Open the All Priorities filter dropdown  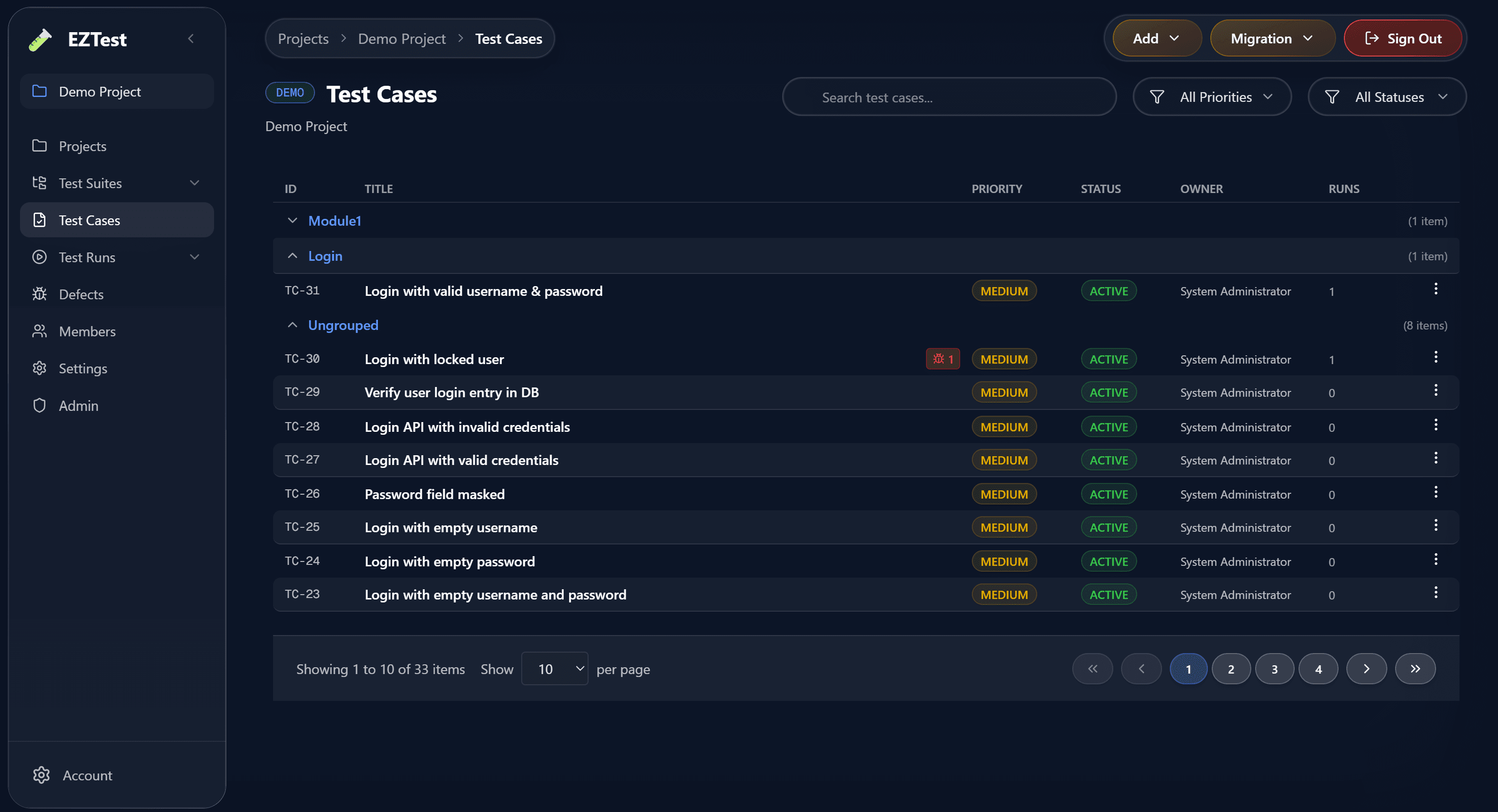click(x=1212, y=97)
